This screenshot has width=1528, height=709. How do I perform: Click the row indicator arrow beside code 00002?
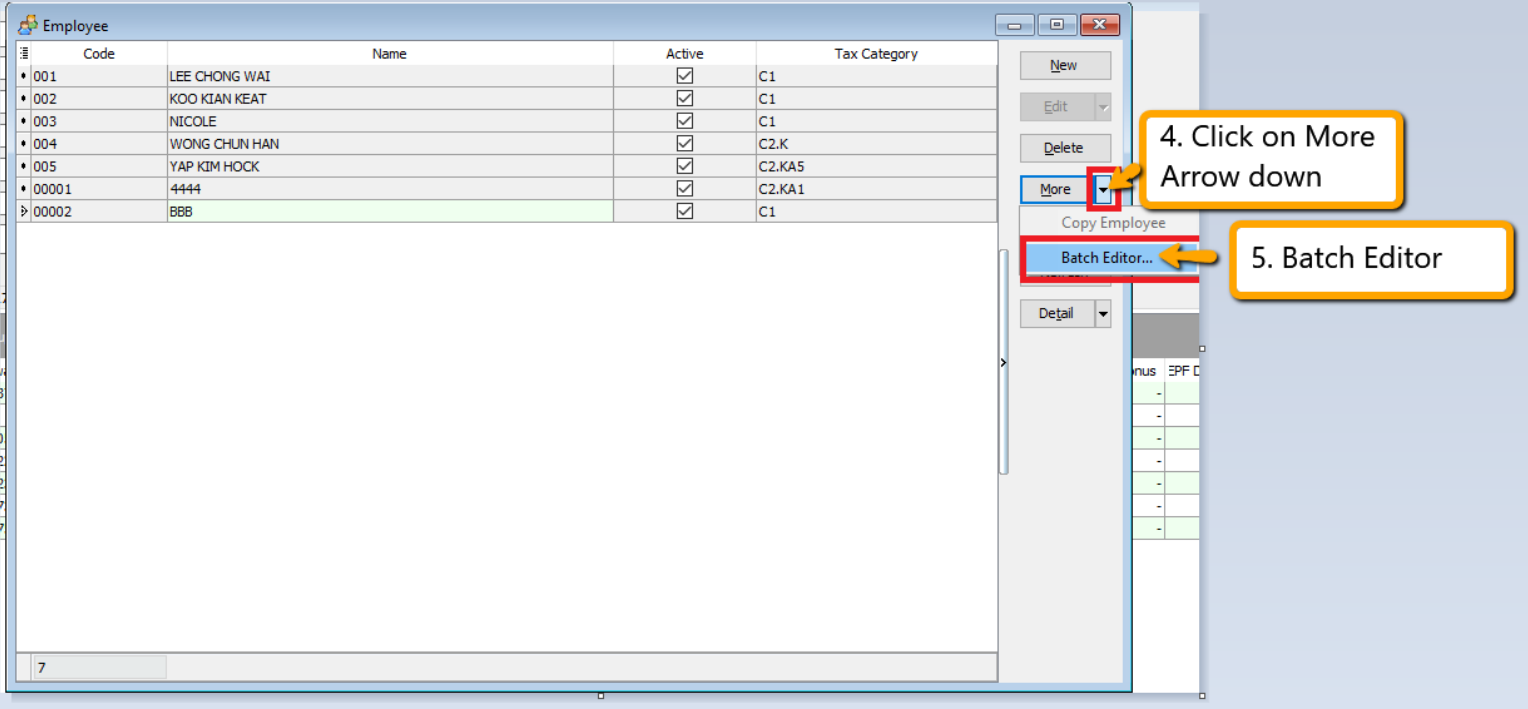pyautogui.click(x=22, y=211)
